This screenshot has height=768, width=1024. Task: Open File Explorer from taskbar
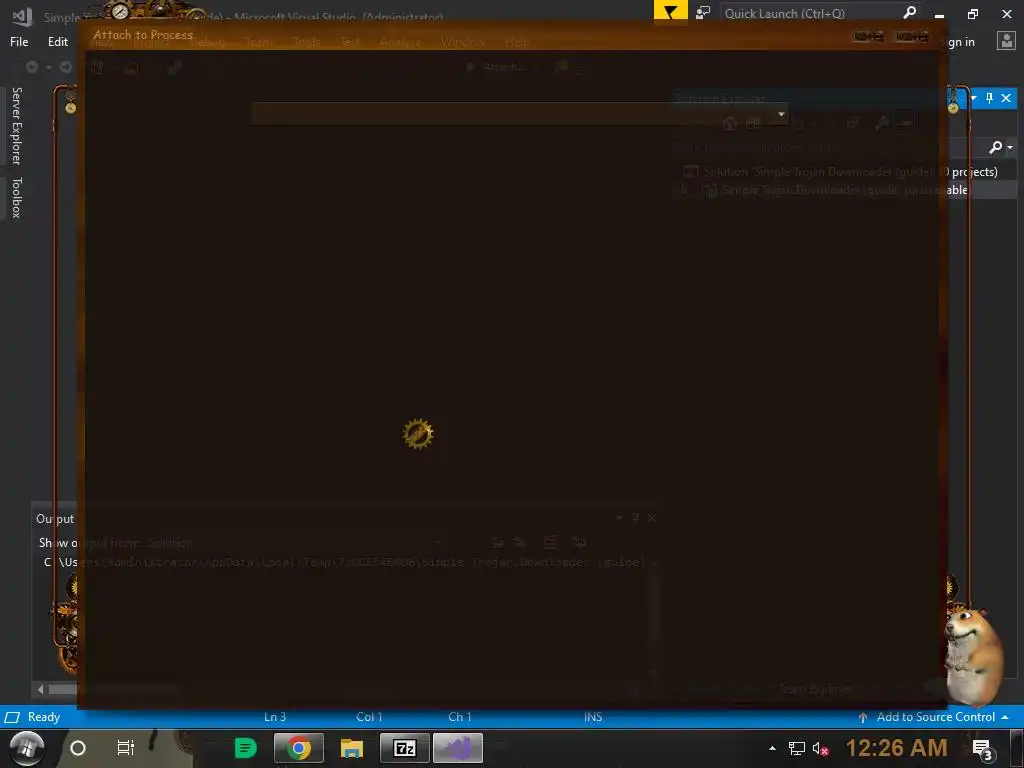(x=351, y=748)
